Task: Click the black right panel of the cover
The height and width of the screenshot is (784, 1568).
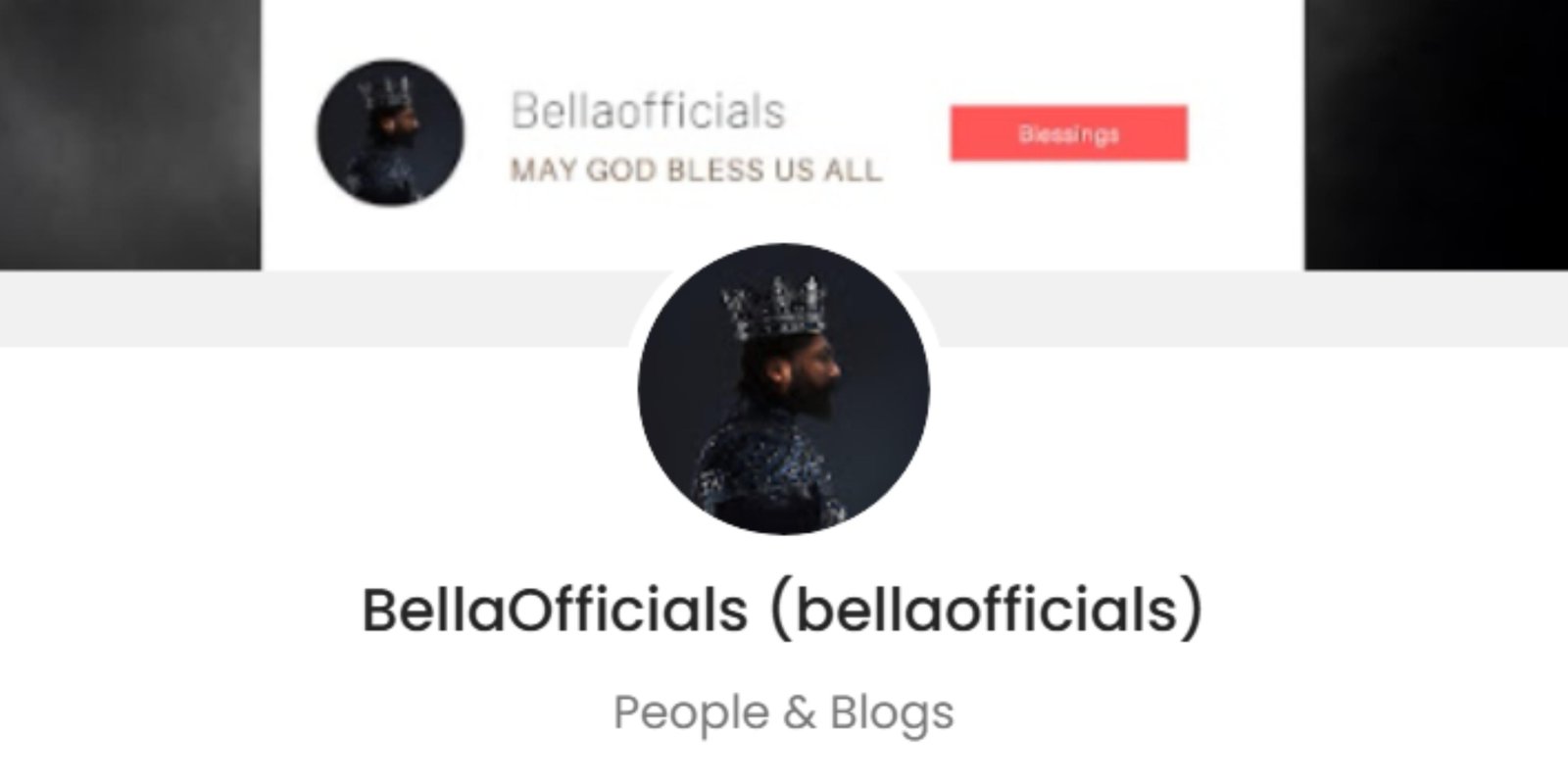Action: point(1436,134)
